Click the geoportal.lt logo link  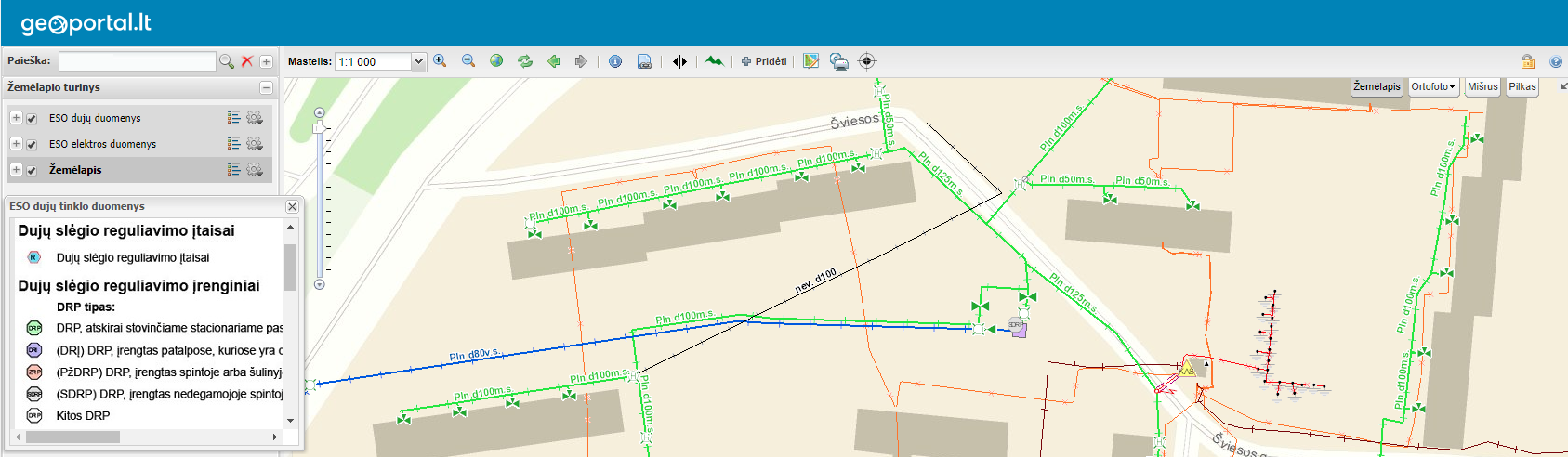coord(86,23)
